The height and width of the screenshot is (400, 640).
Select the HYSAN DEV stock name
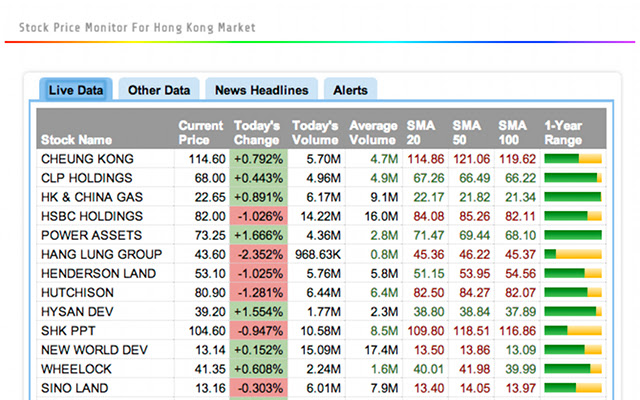click(x=77, y=312)
